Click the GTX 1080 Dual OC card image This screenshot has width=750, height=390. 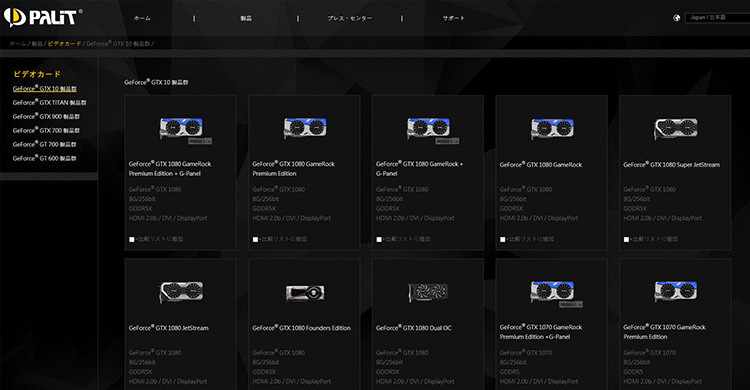pyautogui.click(x=428, y=292)
